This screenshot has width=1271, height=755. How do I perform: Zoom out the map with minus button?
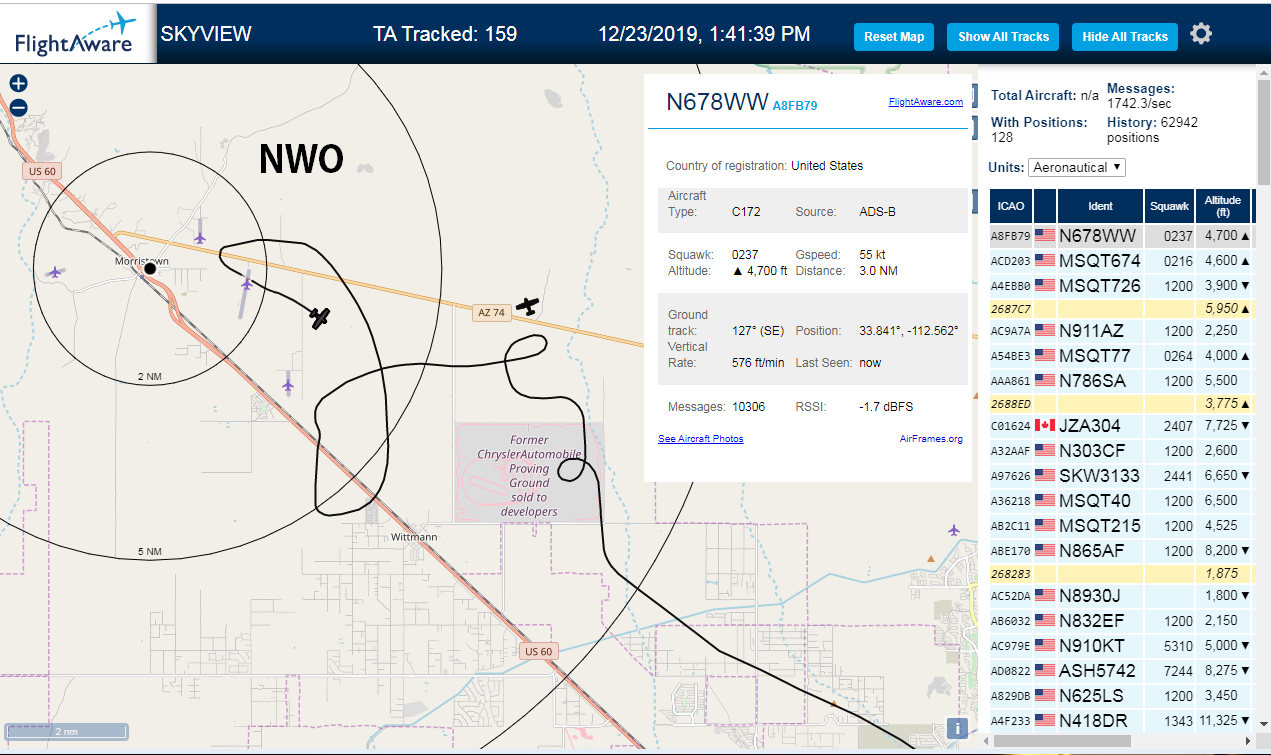point(18,108)
